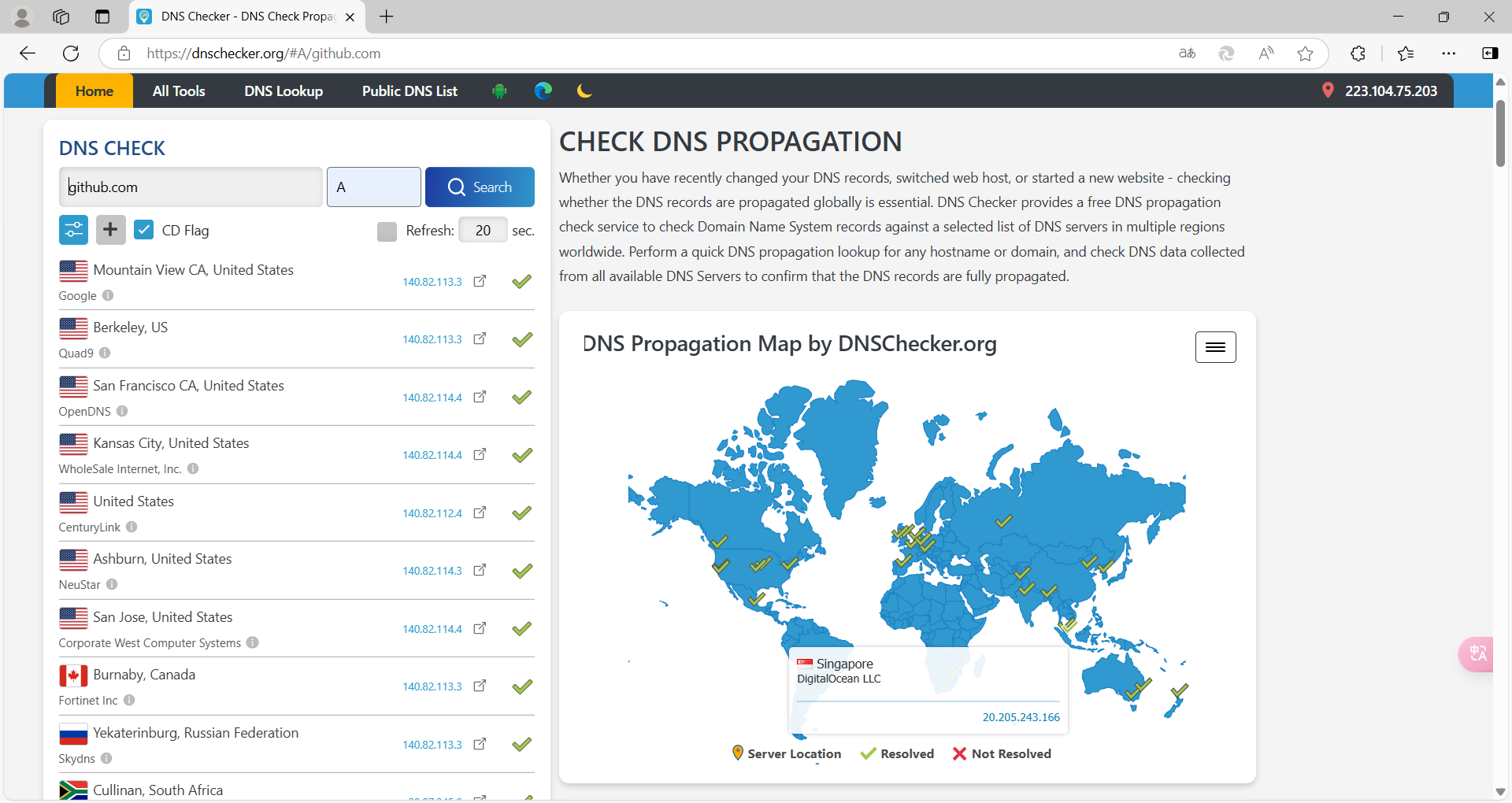Click the blue Search button
The image size is (1512, 803).
tap(480, 187)
